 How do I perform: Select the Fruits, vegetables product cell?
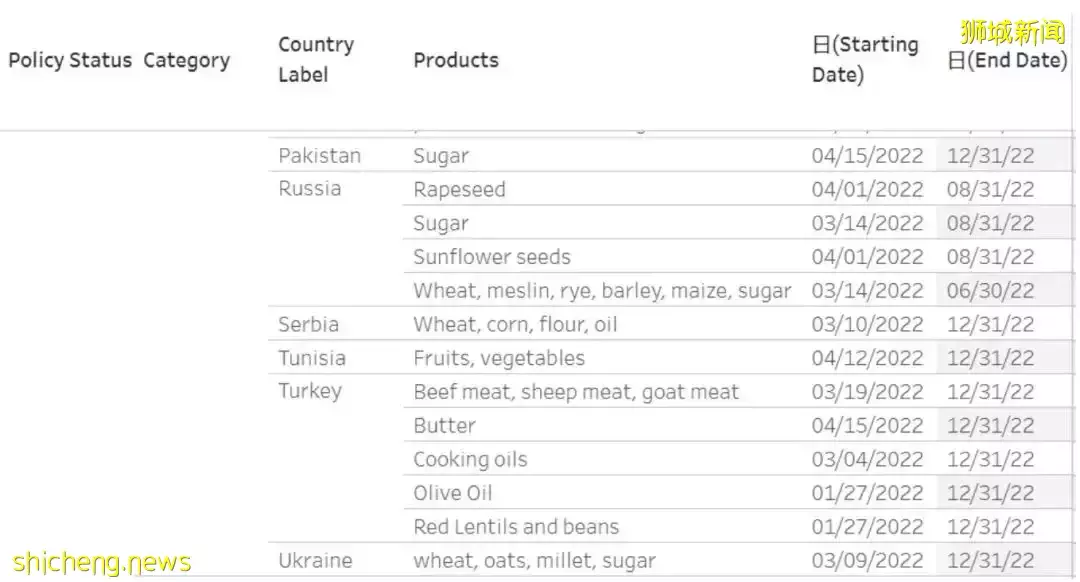tap(499, 358)
